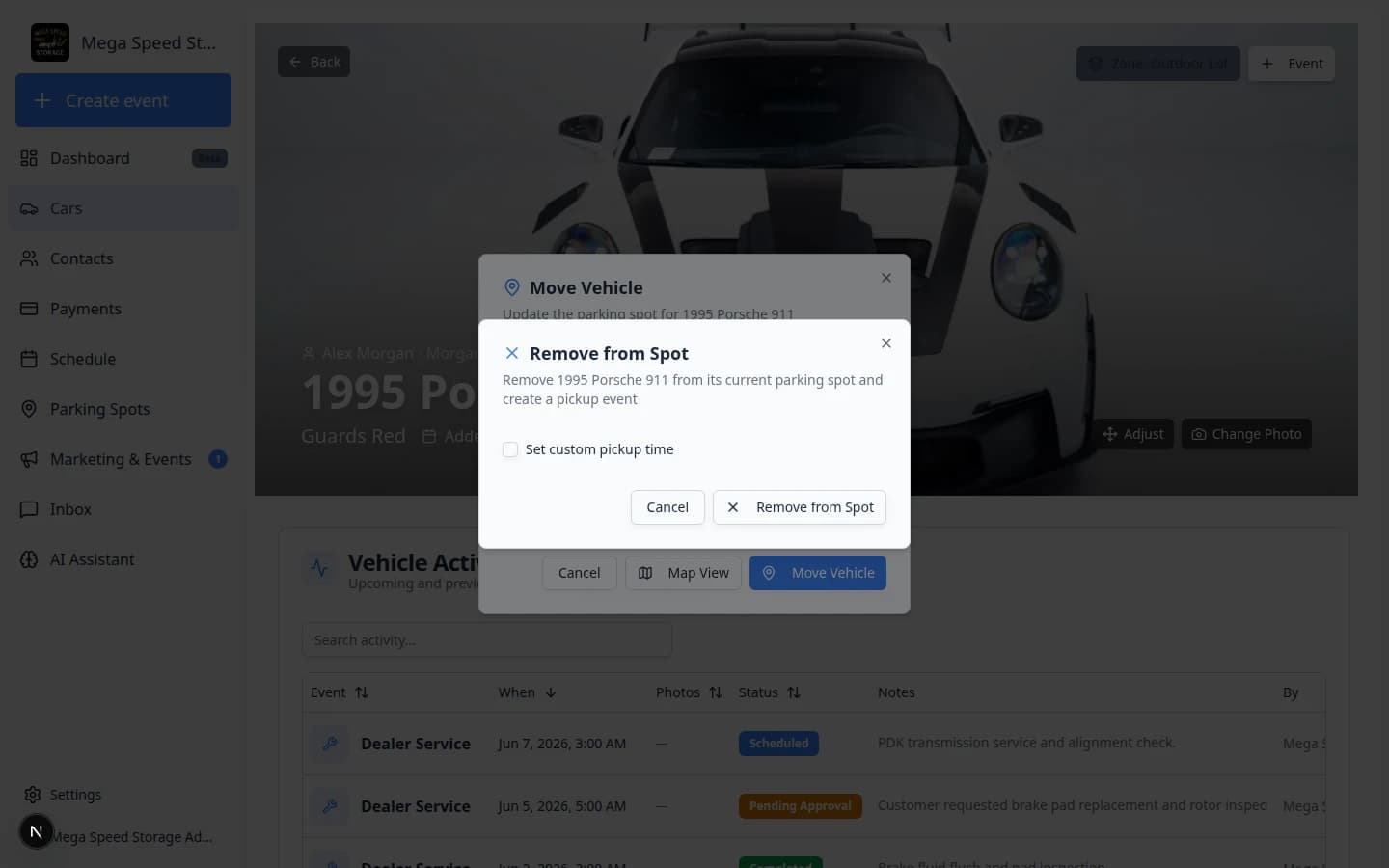Click the Back button above the photo

coord(314,62)
